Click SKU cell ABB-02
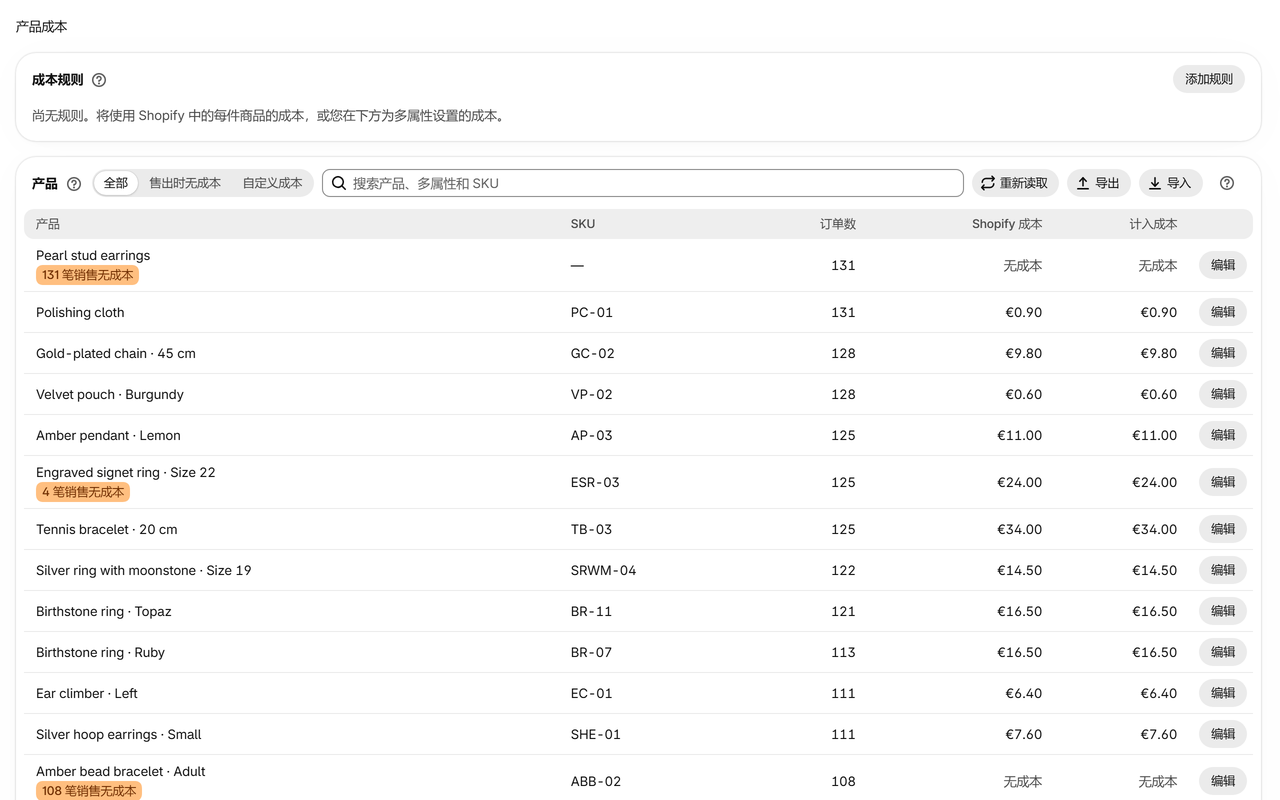The width and height of the screenshot is (1280, 800). pyautogui.click(x=596, y=781)
